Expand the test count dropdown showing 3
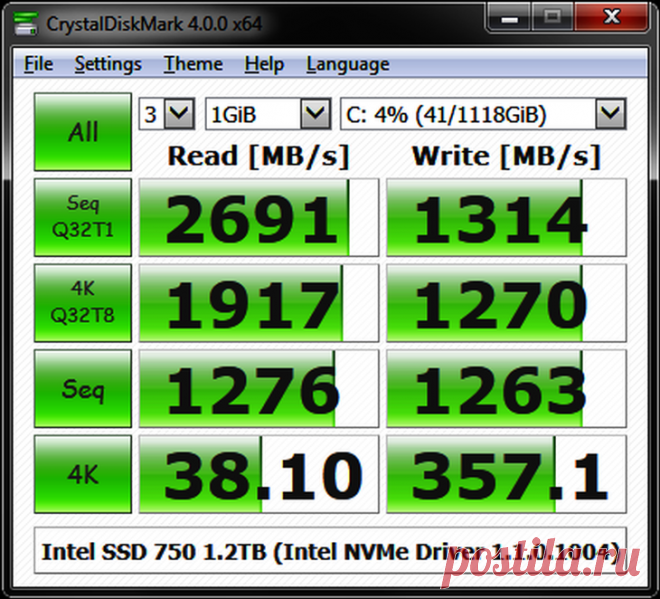 179,114
